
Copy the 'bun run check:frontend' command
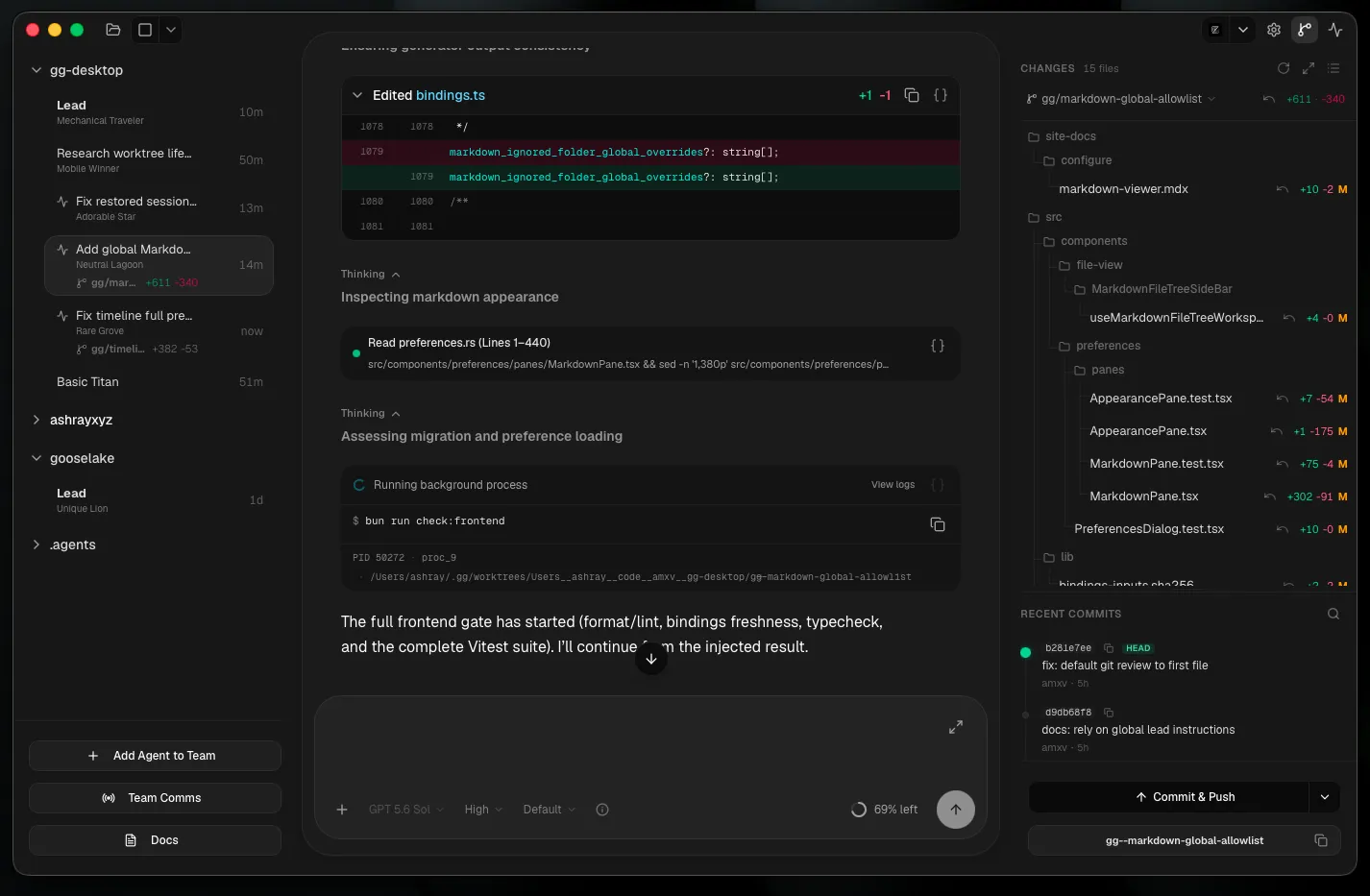click(938, 524)
